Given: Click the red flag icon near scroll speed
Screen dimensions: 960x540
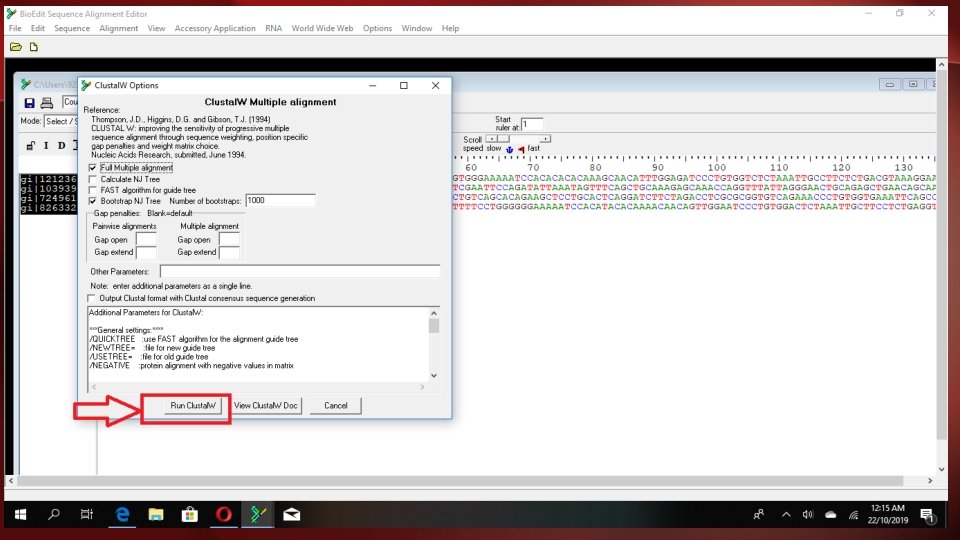Looking at the screenshot, I should (x=521, y=149).
